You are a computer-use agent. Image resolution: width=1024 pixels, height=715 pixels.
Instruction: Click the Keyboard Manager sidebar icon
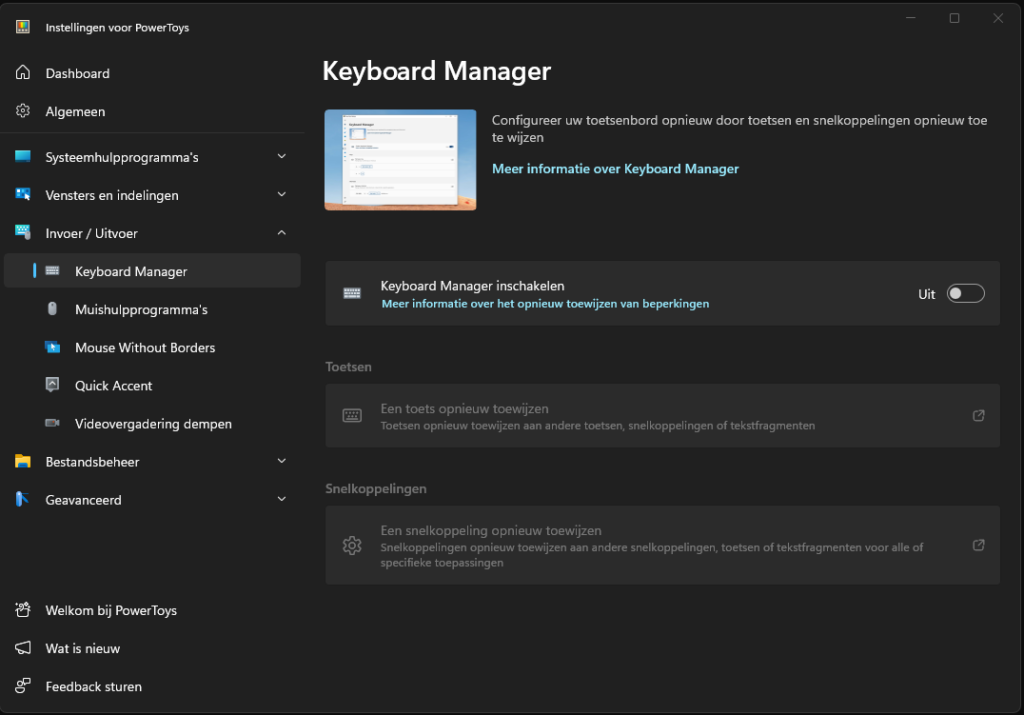click(52, 270)
